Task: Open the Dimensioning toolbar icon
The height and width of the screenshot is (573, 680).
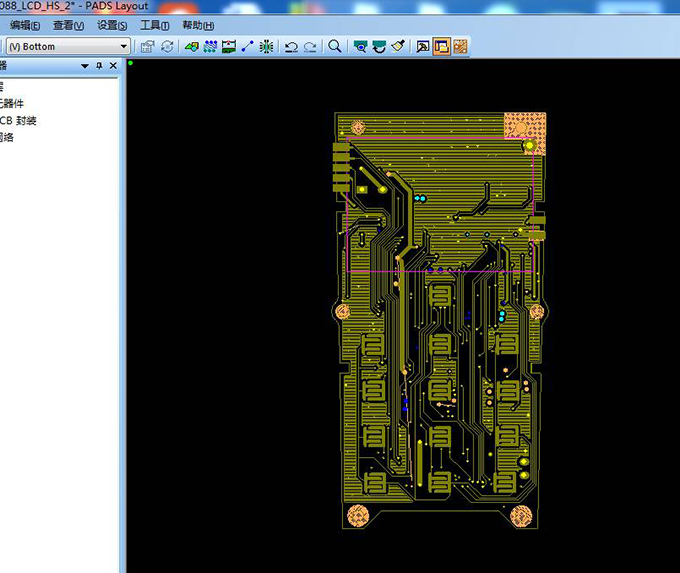Action: click(229, 46)
